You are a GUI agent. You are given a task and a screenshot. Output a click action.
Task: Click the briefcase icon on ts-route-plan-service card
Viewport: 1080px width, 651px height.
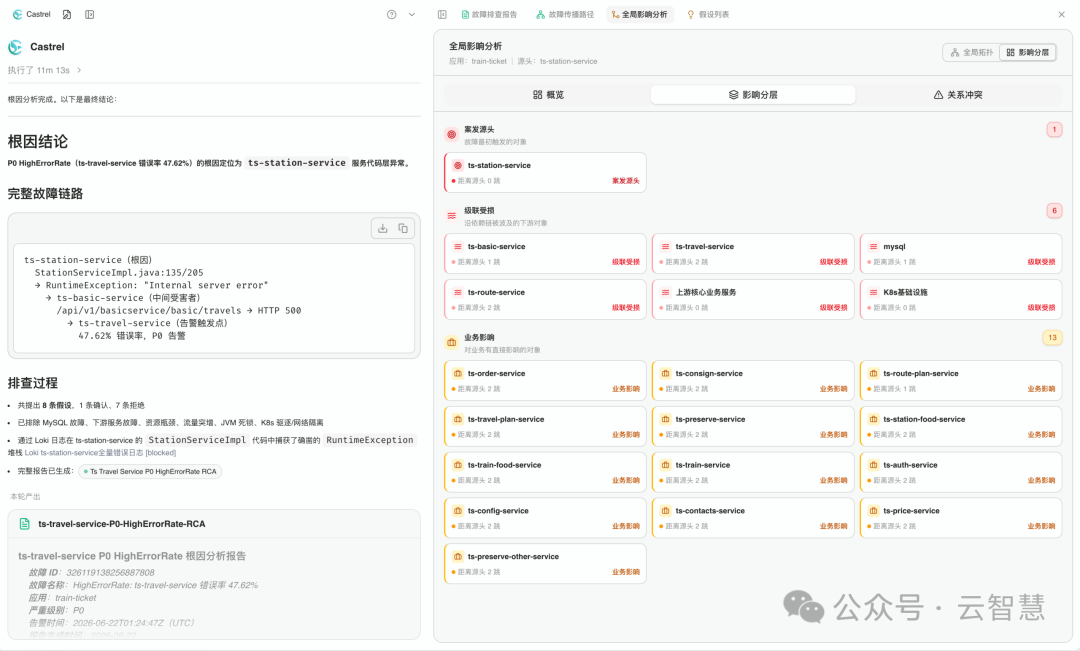(x=873, y=373)
